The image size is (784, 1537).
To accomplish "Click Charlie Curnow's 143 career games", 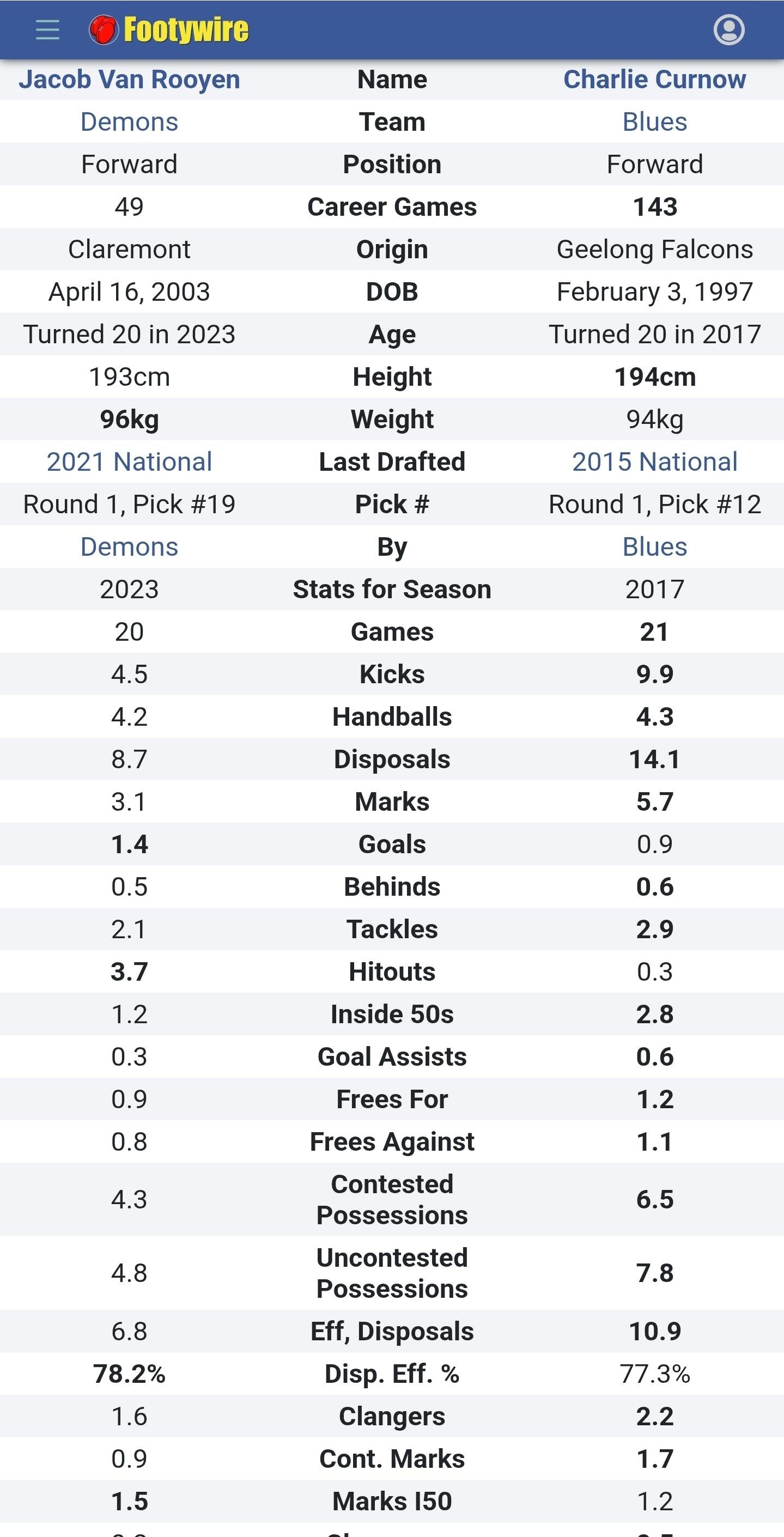I will 654,207.
